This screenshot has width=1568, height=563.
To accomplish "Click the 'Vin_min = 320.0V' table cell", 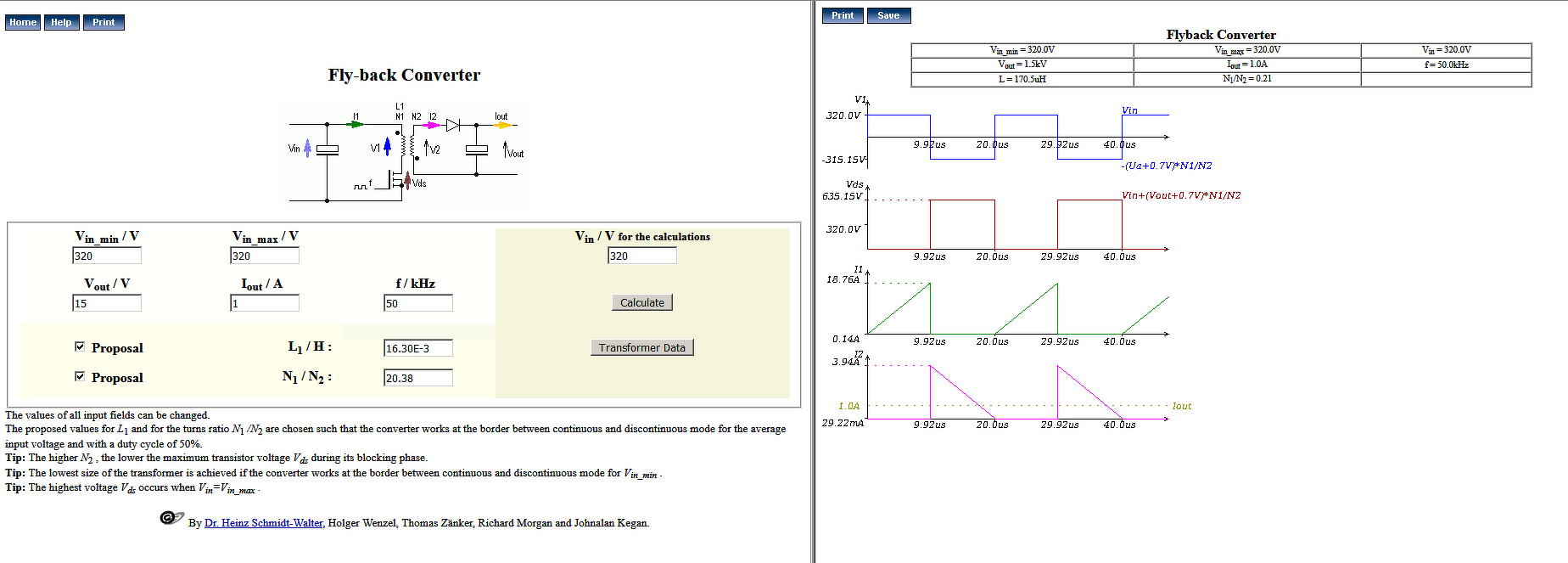I will 1022,50.
